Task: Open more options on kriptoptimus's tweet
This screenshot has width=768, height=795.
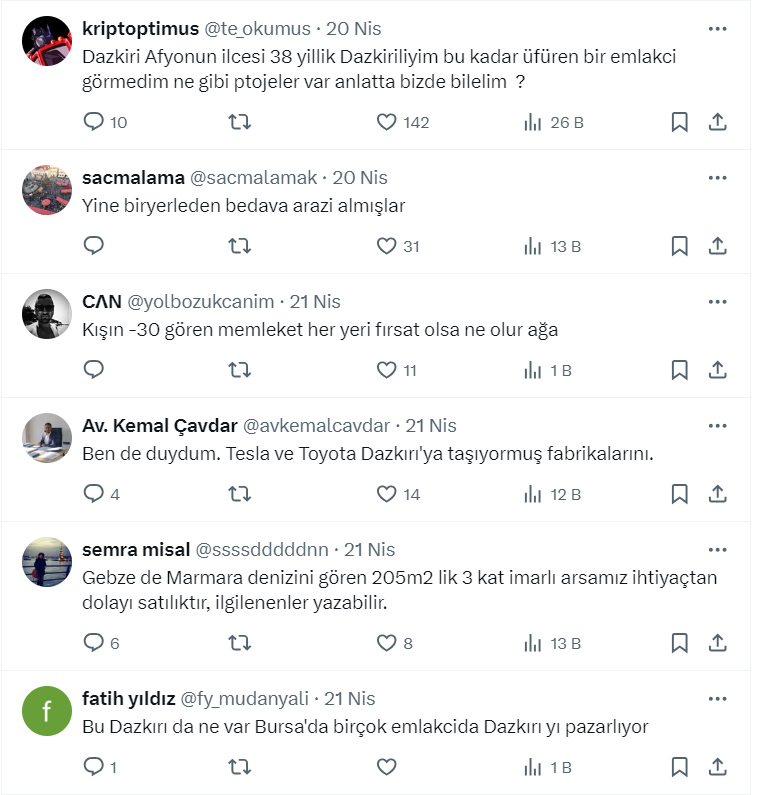Action: coord(717,29)
